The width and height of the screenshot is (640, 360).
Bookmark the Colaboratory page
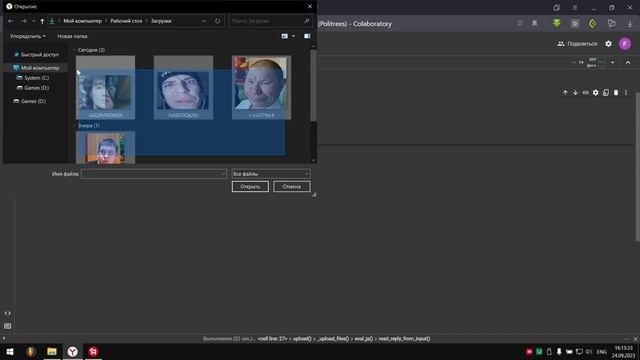coord(534,23)
